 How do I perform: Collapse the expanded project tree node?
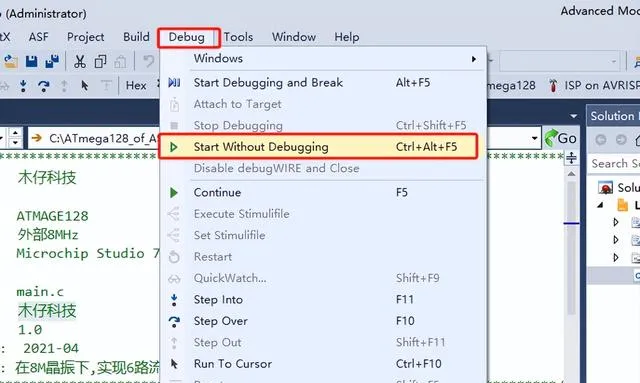(600, 205)
